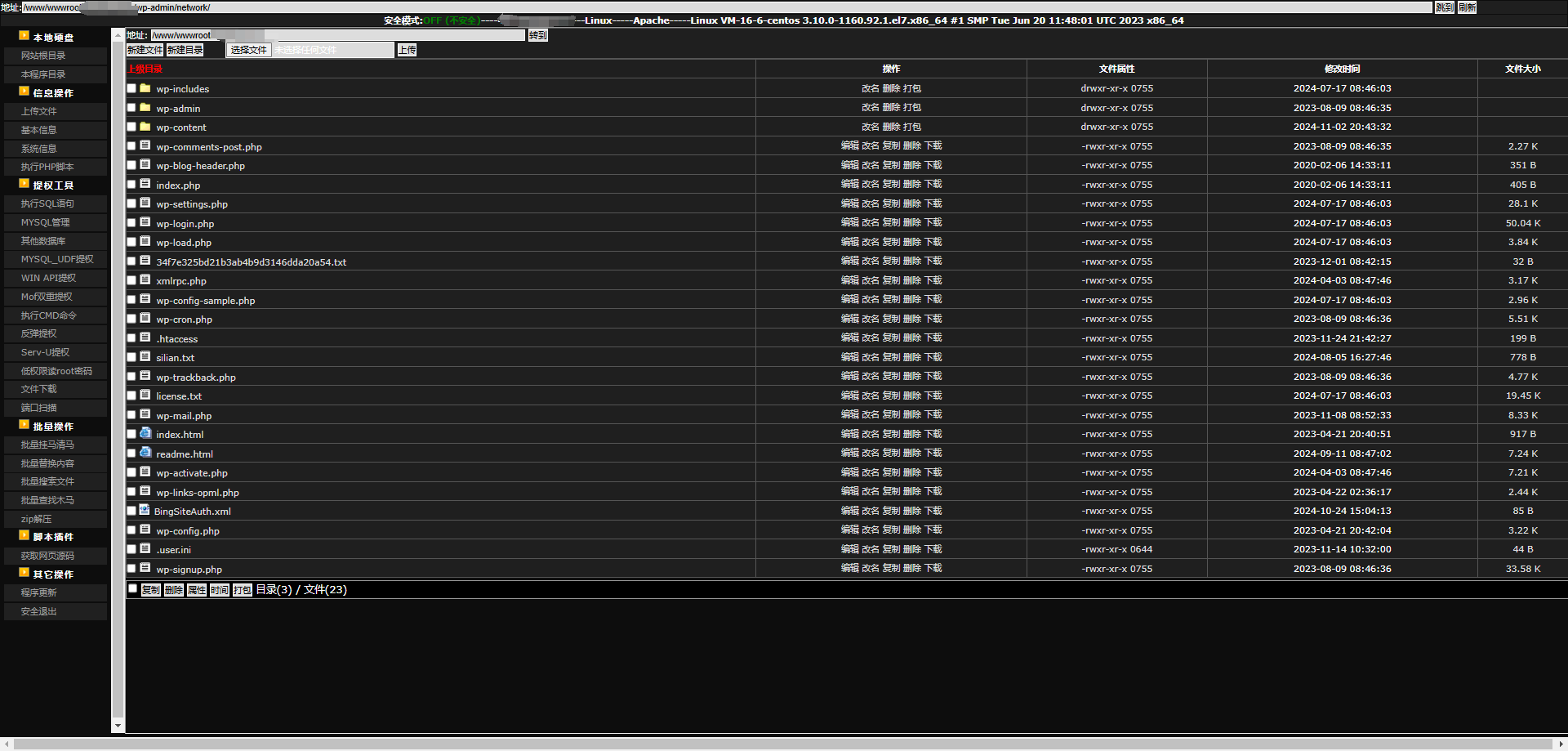Click 打包 link for wp-content folder
The width and height of the screenshot is (1568, 751).
coord(912,127)
